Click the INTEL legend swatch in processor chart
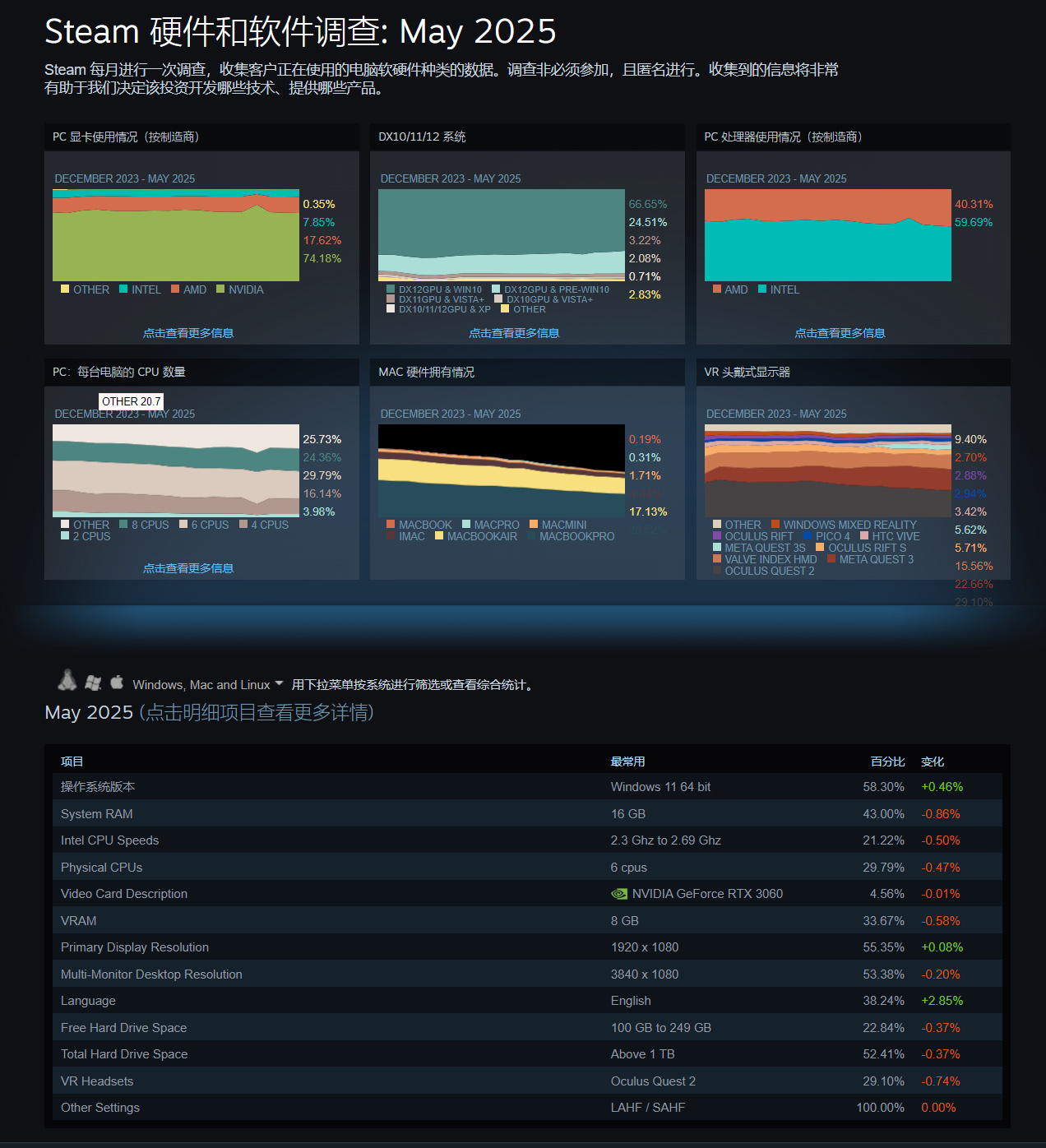This screenshot has width=1046, height=1148. tap(762, 289)
